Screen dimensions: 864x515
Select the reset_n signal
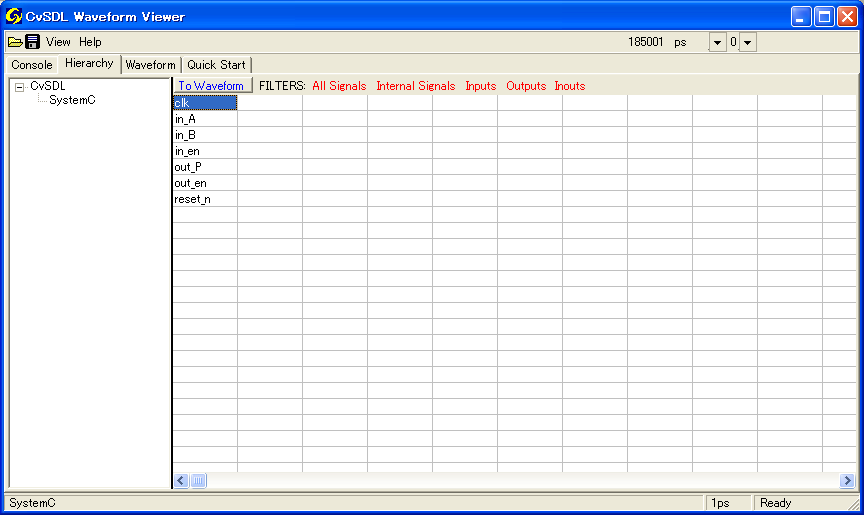pos(205,199)
